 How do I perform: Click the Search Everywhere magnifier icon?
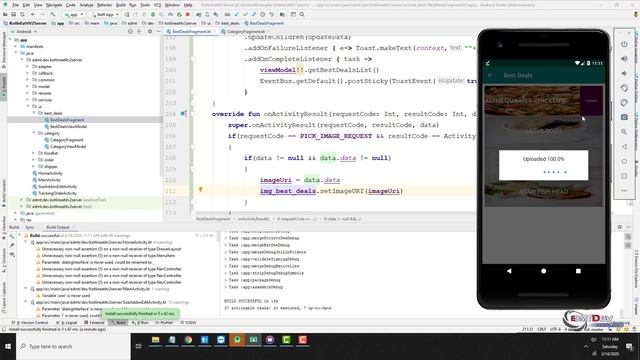(x=302, y=15)
